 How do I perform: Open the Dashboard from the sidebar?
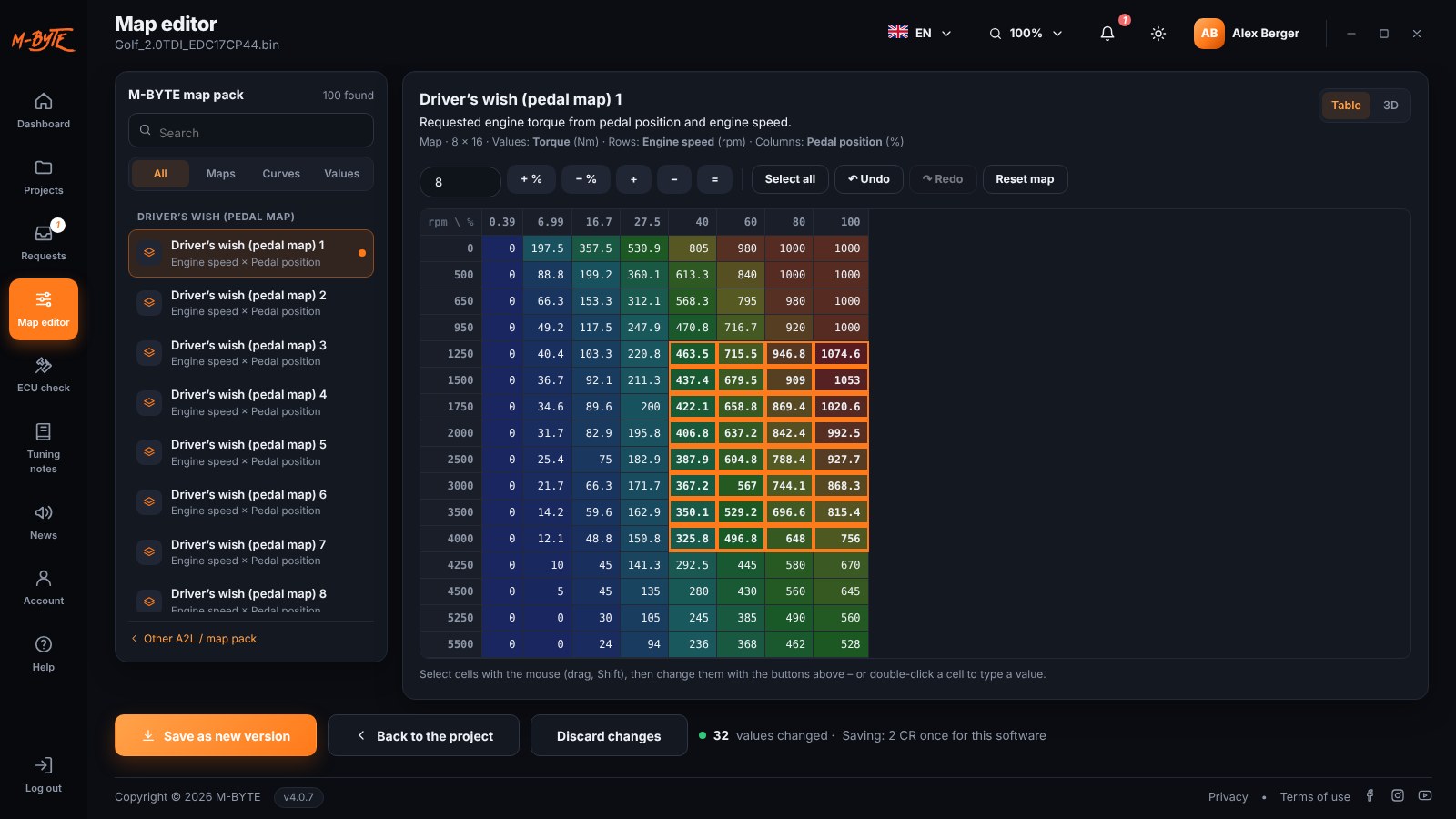[44, 111]
